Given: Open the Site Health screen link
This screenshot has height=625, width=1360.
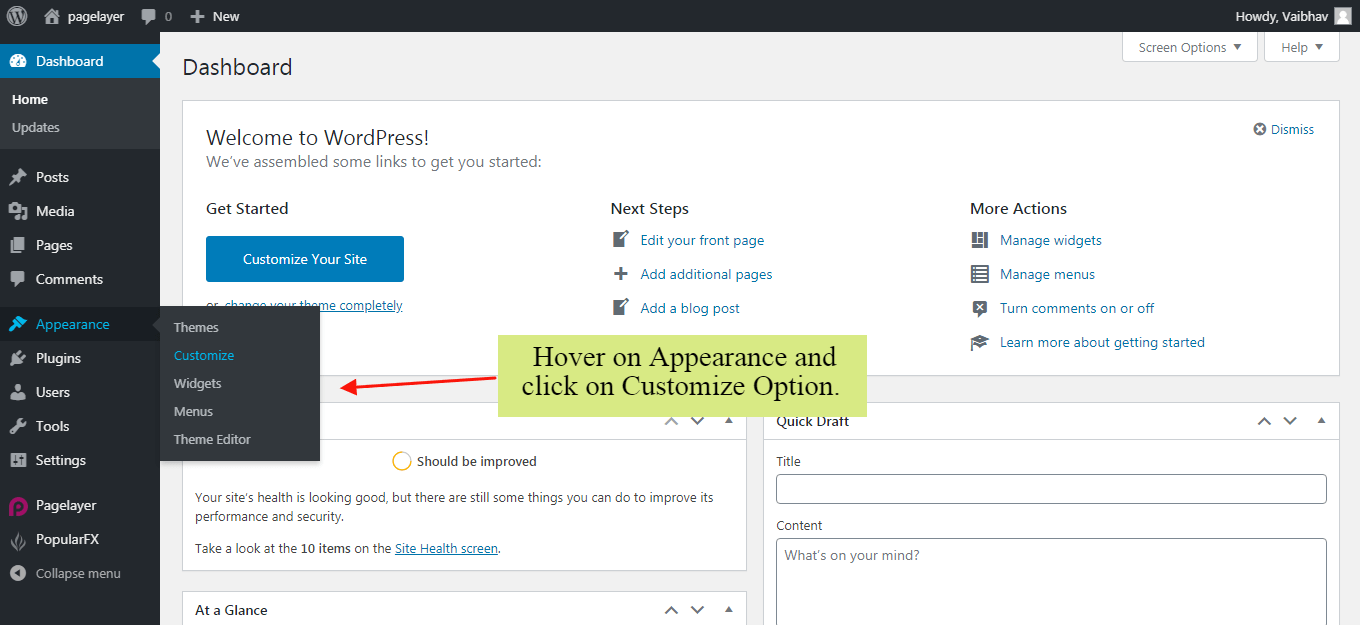Looking at the screenshot, I should (x=446, y=548).
